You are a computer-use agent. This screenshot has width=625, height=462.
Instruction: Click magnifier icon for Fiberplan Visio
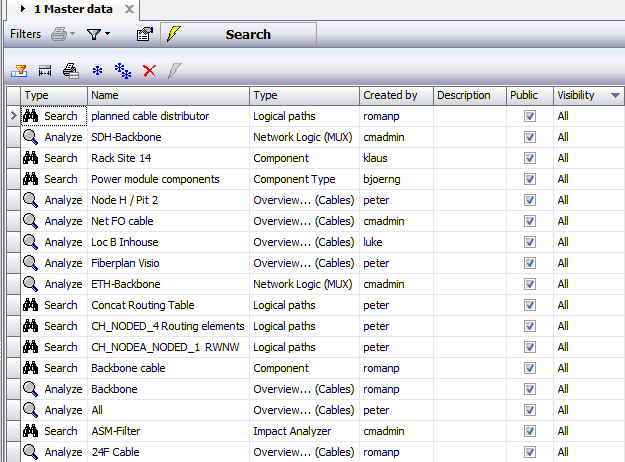[x=30, y=263]
